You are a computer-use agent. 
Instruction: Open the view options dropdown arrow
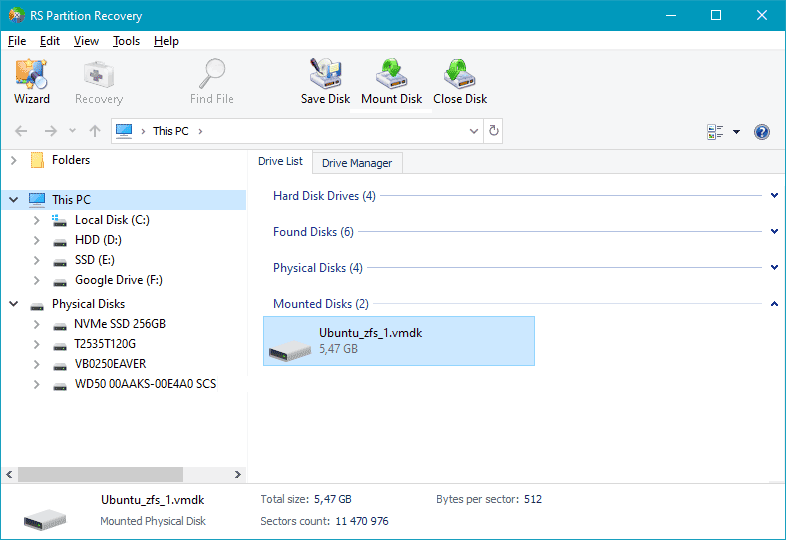[x=736, y=132]
